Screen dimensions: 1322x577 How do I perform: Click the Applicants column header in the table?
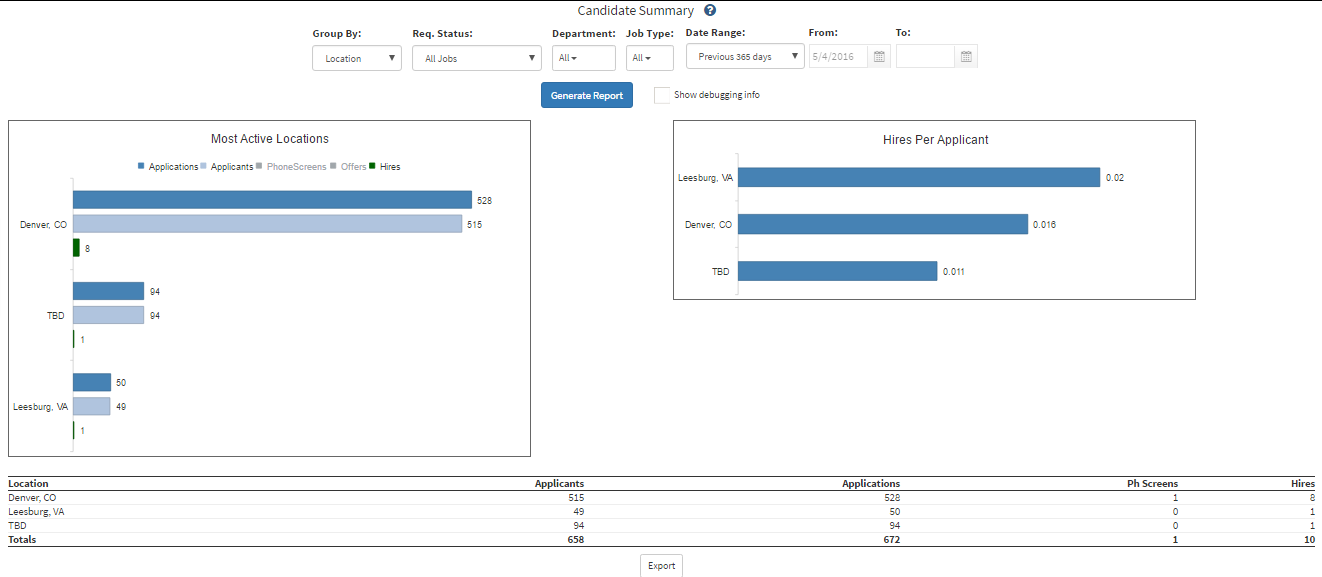tap(558, 483)
